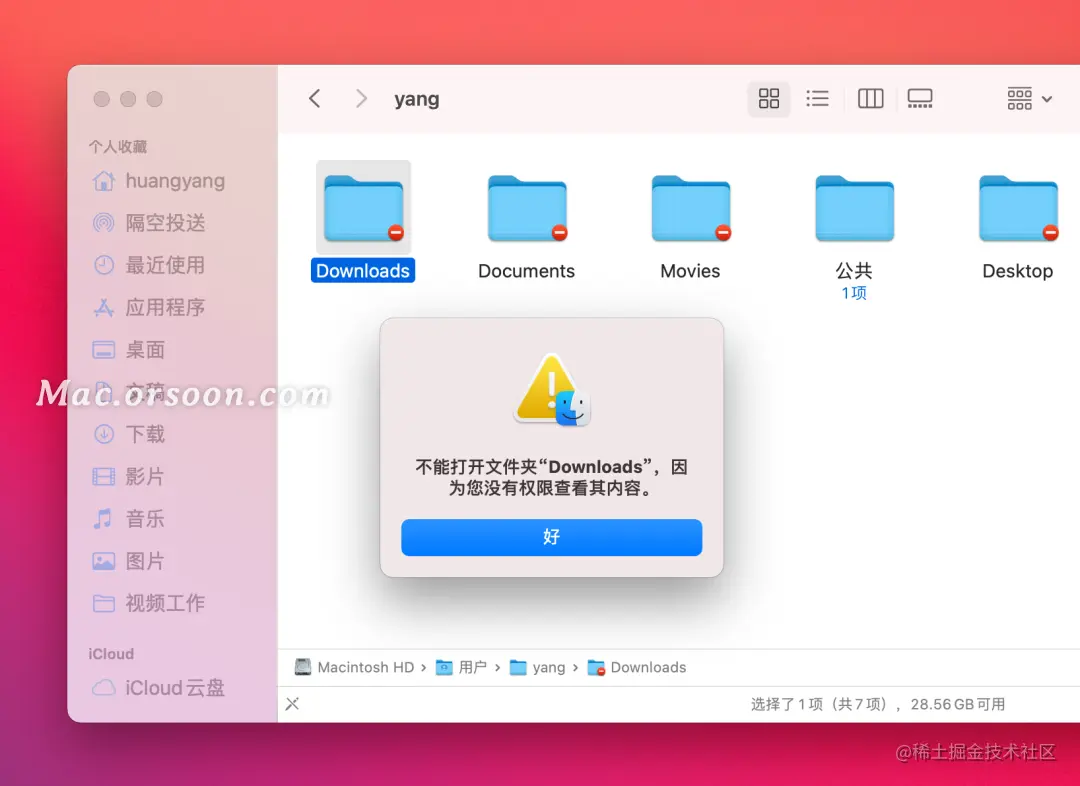Click the cloud icon beside iCloud 云盘
1080x786 pixels.
103,688
